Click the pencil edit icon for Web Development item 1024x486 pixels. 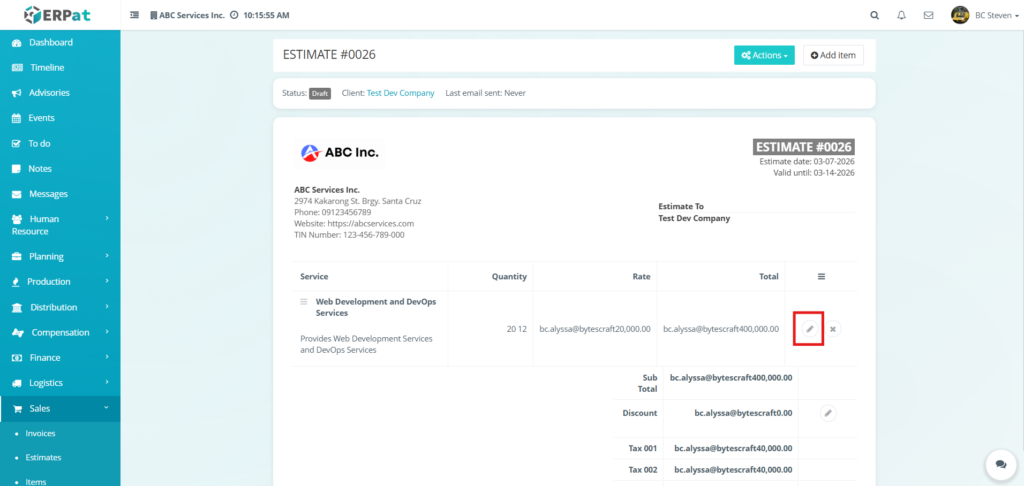click(809, 329)
